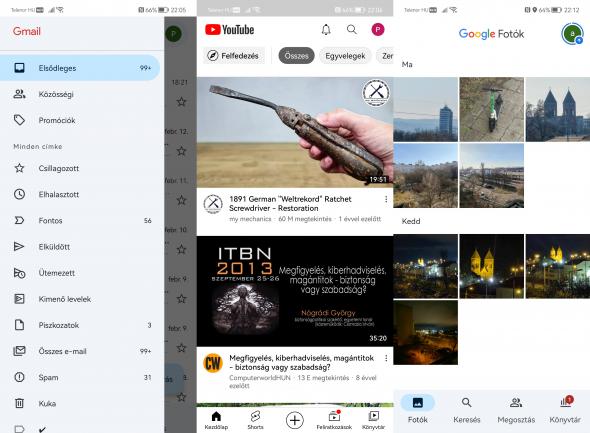Open Keresés search tab in Google Photos
This screenshot has width=590, height=433.
click(467, 409)
